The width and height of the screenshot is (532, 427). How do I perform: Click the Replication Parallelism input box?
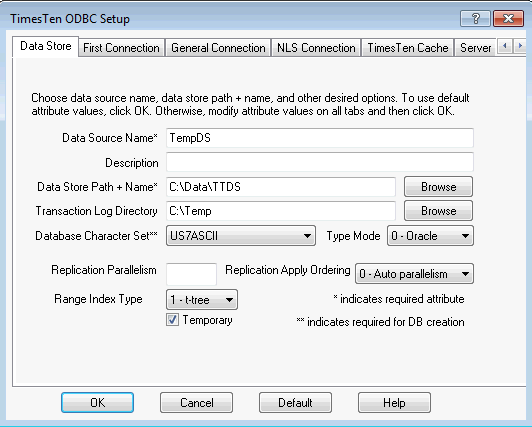(191, 274)
